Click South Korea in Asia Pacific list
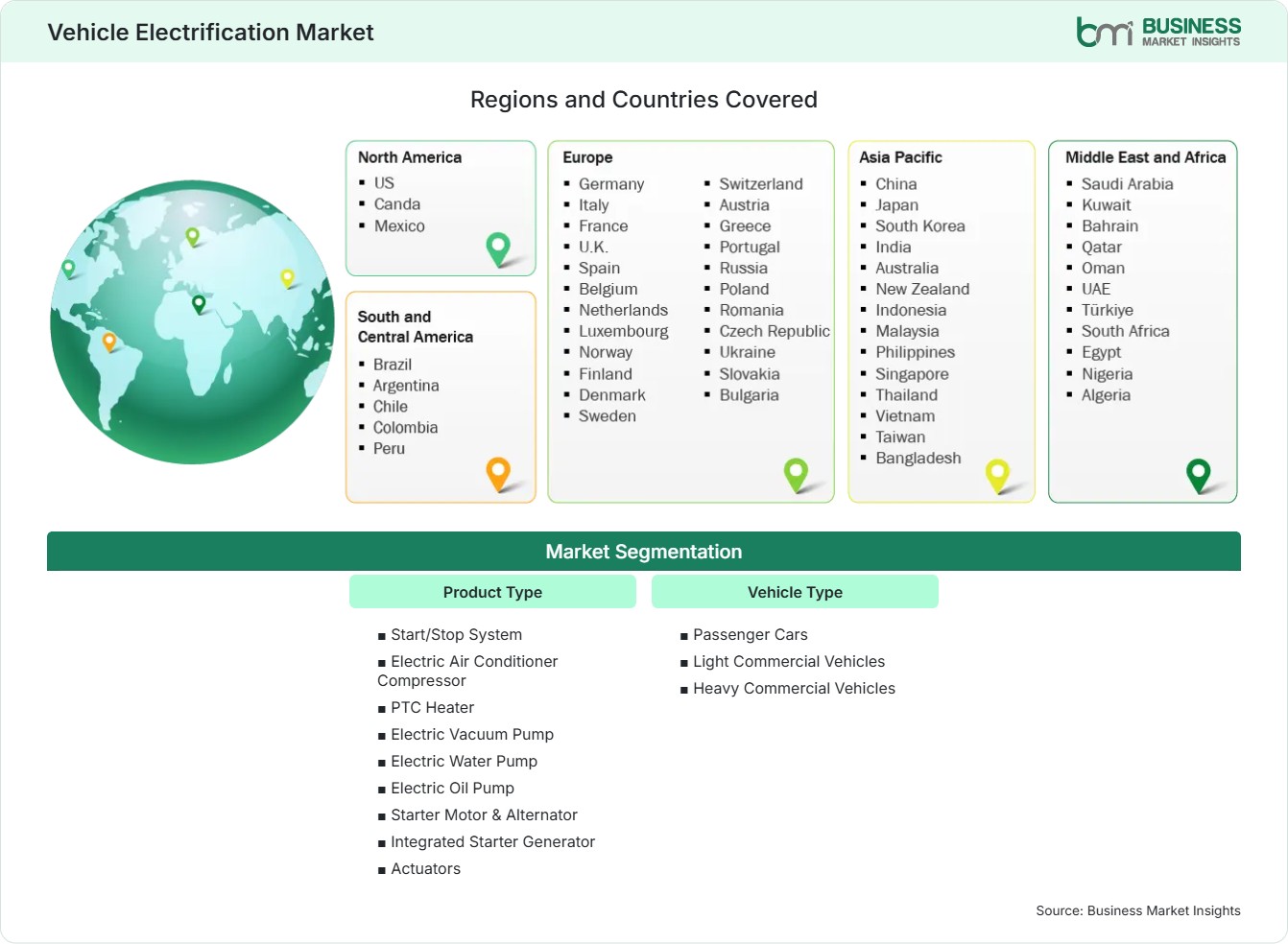The width and height of the screenshot is (1288, 944). pyautogui.click(x=920, y=226)
